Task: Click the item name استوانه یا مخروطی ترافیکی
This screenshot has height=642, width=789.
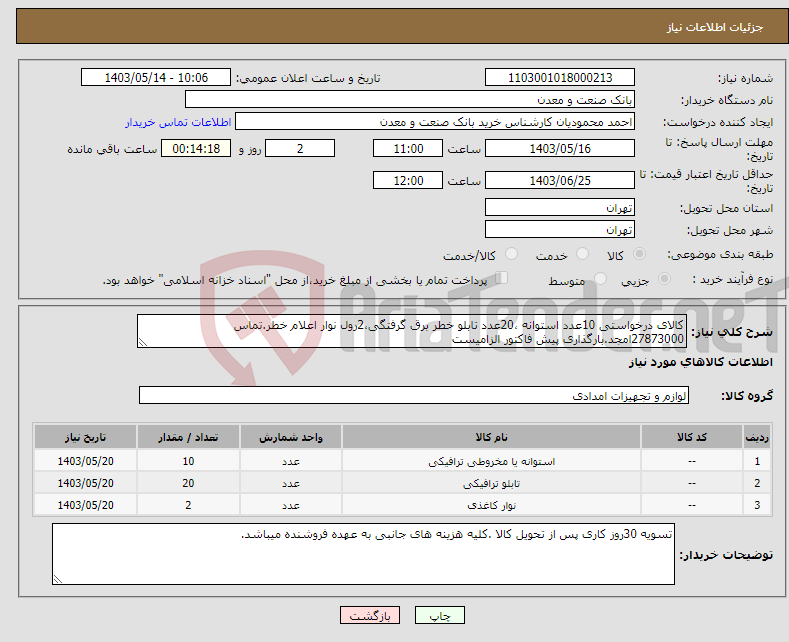Action: [x=491, y=461]
